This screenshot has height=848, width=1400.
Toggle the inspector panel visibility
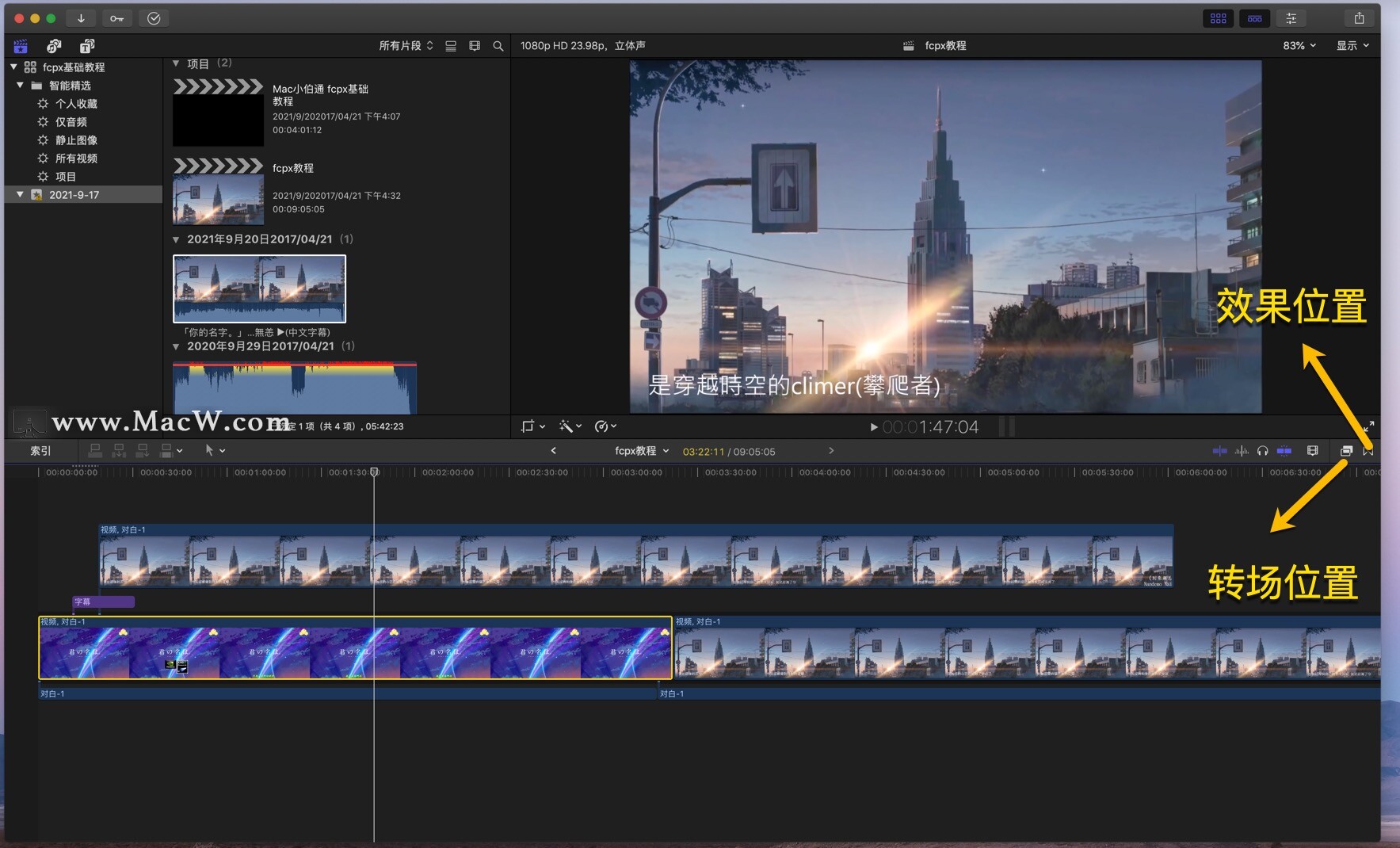click(x=1291, y=18)
